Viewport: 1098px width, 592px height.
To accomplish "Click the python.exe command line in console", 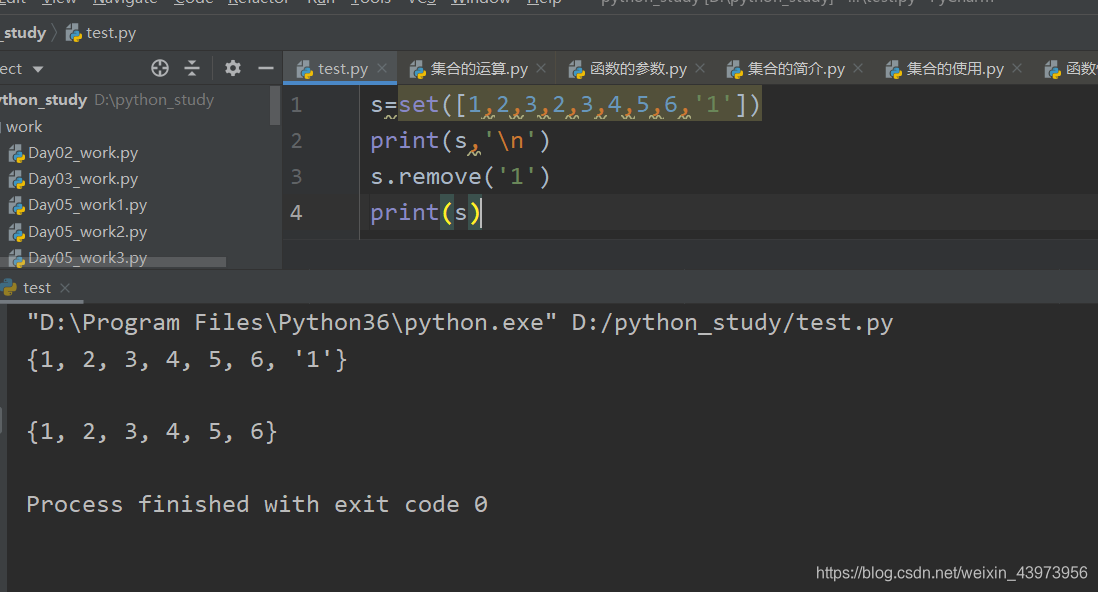I will click(x=460, y=322).
